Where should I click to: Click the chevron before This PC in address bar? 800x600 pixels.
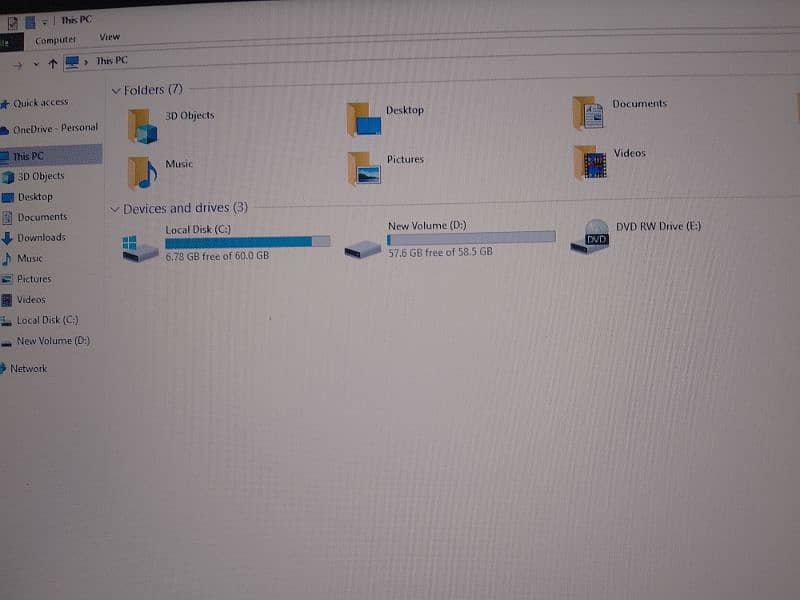86,62
